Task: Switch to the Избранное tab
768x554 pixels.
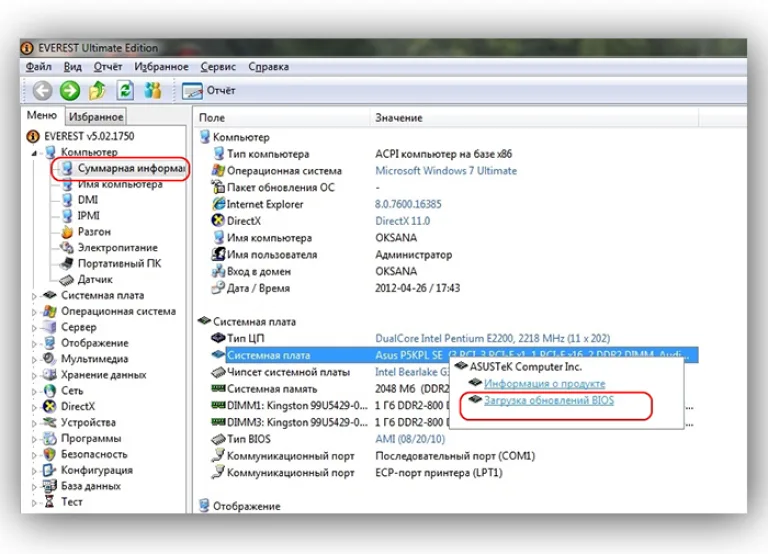Action: tap(96, 117)
